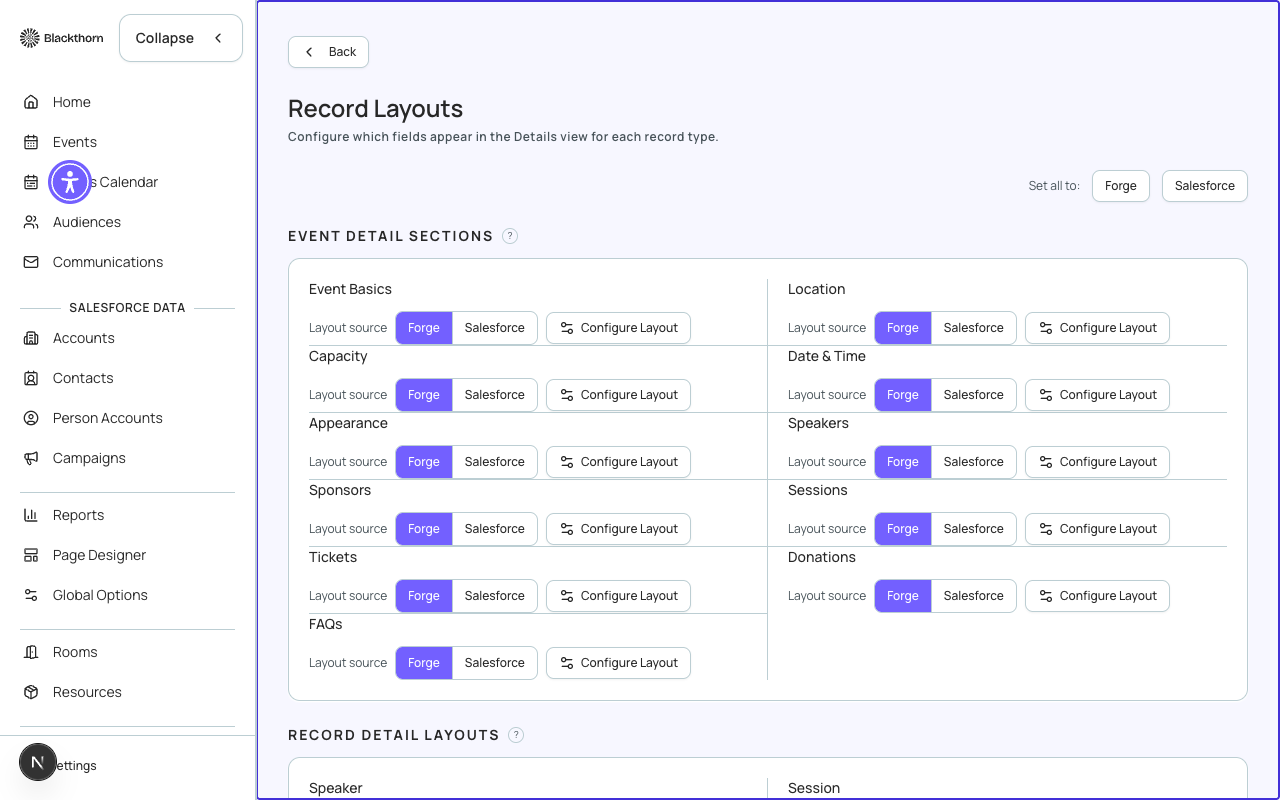Click the Communications envelope icon
This screenshot has width=1280, height=800.
[31, 262]
